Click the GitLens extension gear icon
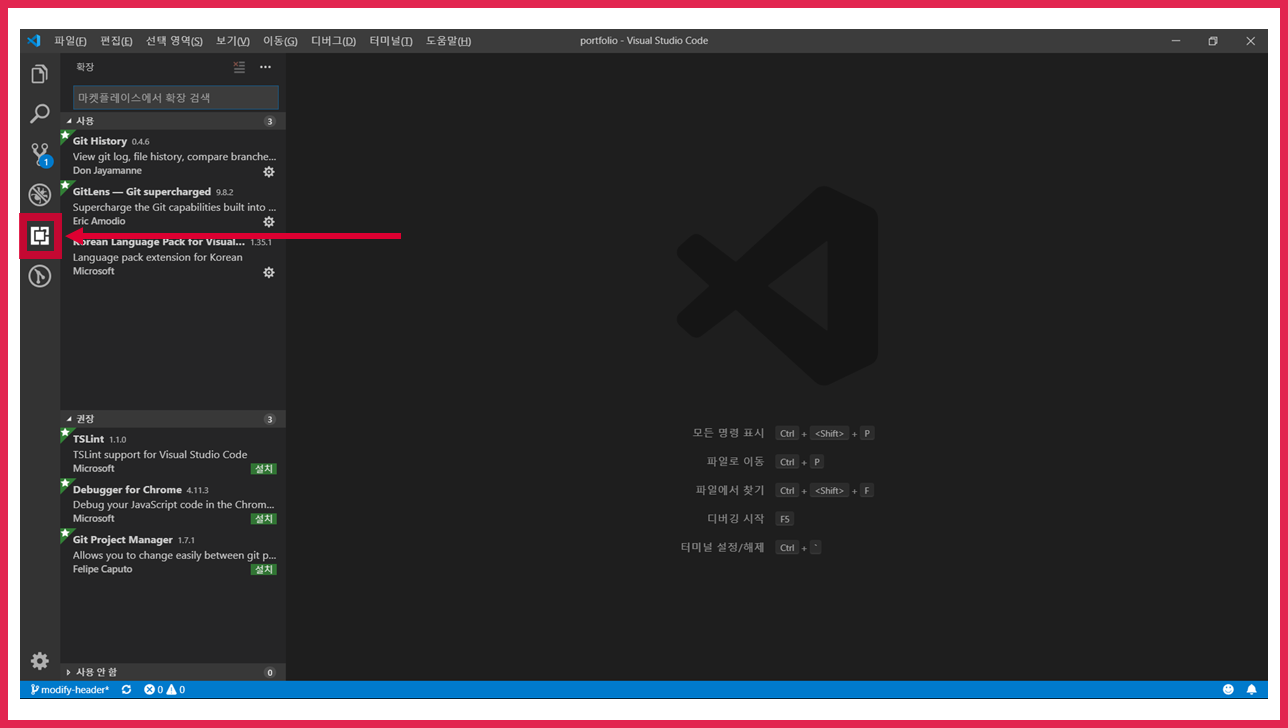The height and width of the screenshot is (728, 1288). (x=268, y=221)
